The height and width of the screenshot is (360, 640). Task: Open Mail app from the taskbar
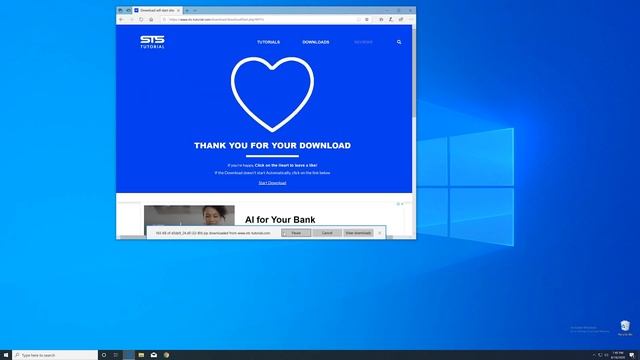(154, 355)
